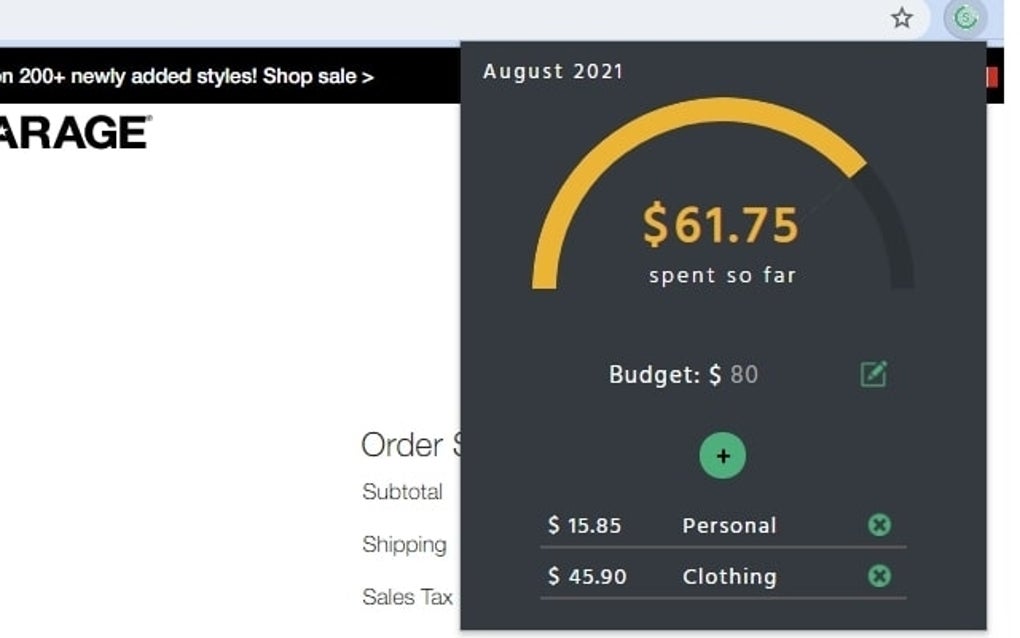
Task: Click the $80 budget value to change it
Action: (745, 374)
